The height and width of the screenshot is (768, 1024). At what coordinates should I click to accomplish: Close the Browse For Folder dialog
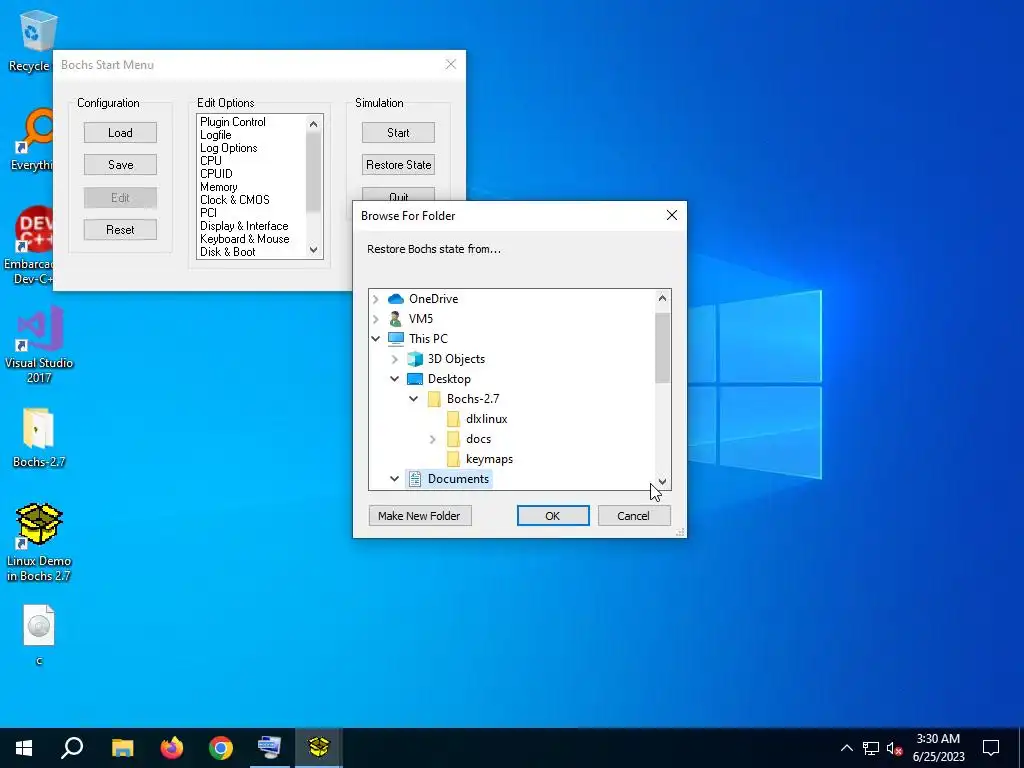point(671,216)
